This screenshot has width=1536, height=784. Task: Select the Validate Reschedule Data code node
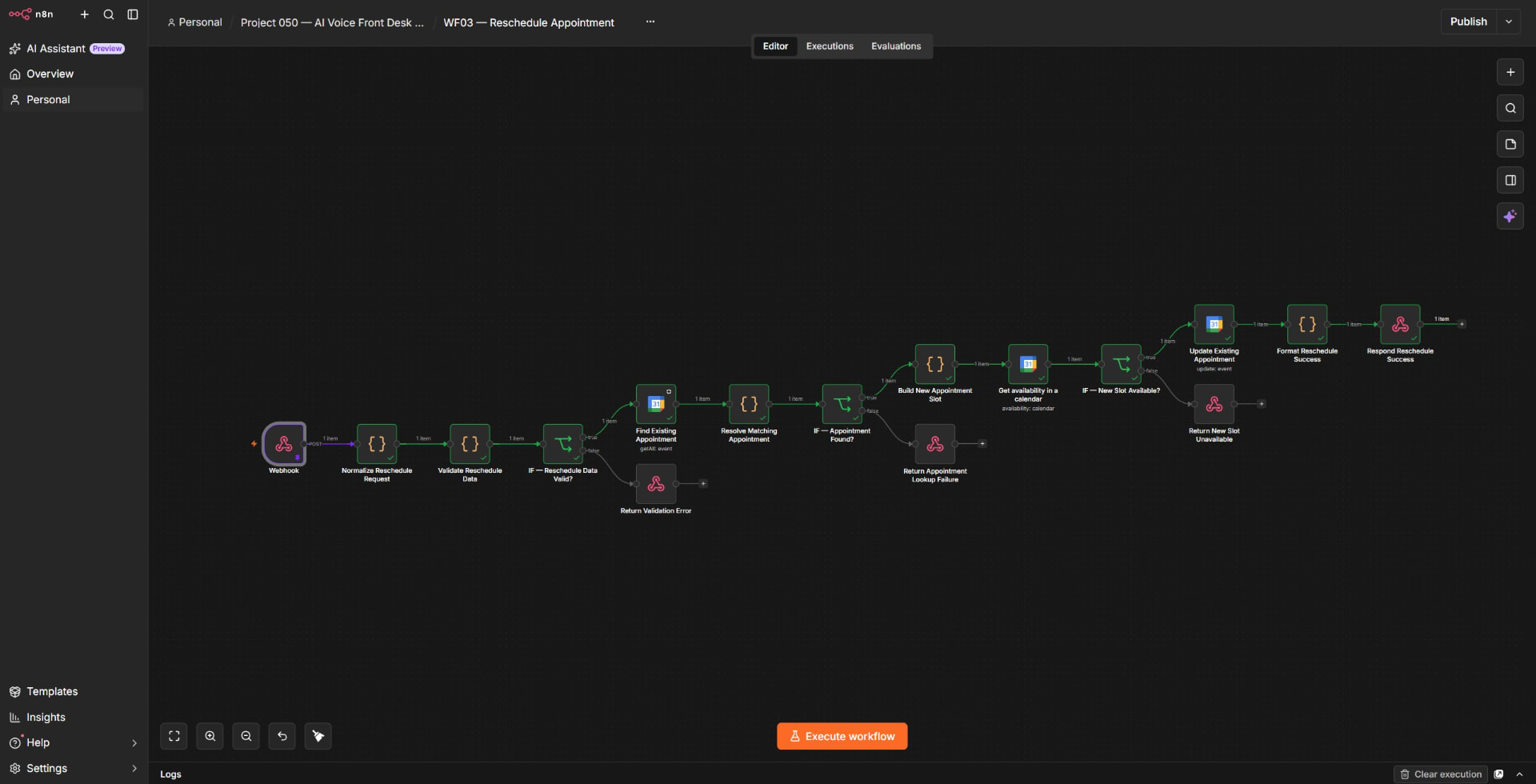[x=470, y=444]
